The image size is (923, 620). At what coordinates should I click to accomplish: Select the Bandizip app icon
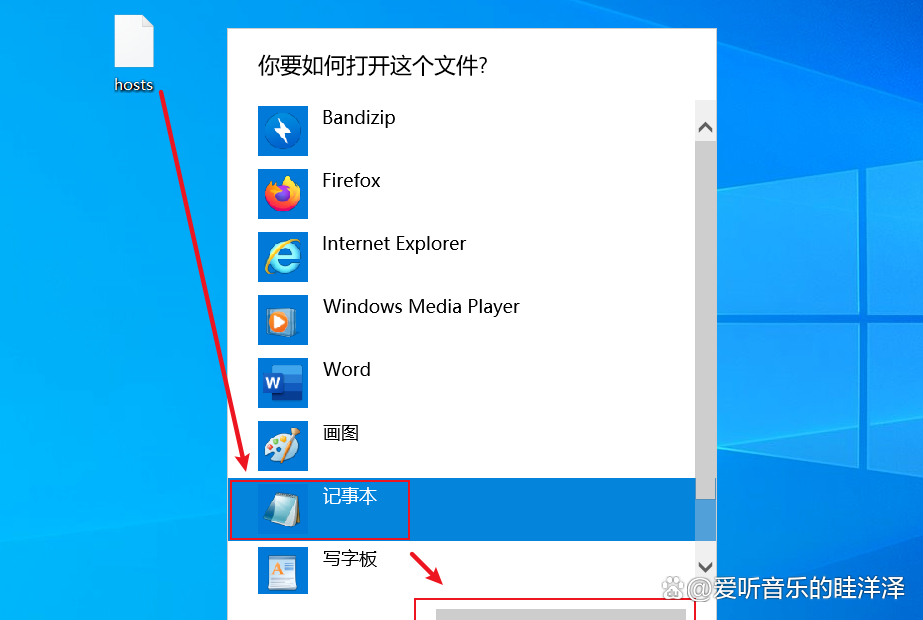coord(283,131)
